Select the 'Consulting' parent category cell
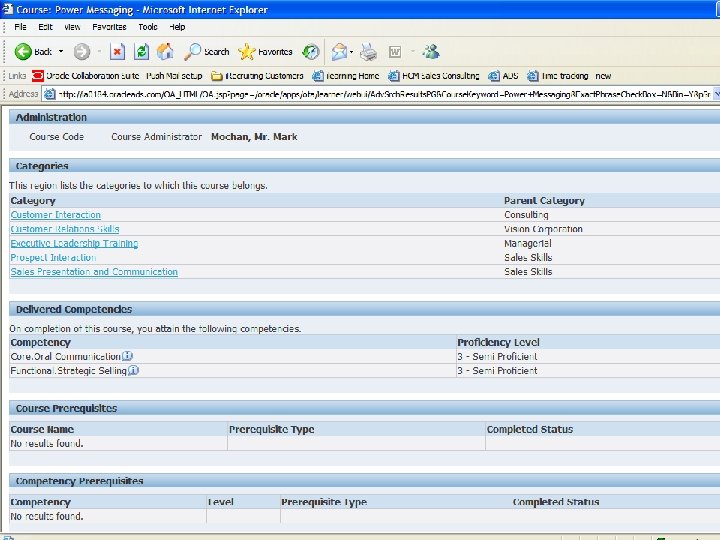The width and height of the screenshot is (720, 540). [x=526, y=215]
